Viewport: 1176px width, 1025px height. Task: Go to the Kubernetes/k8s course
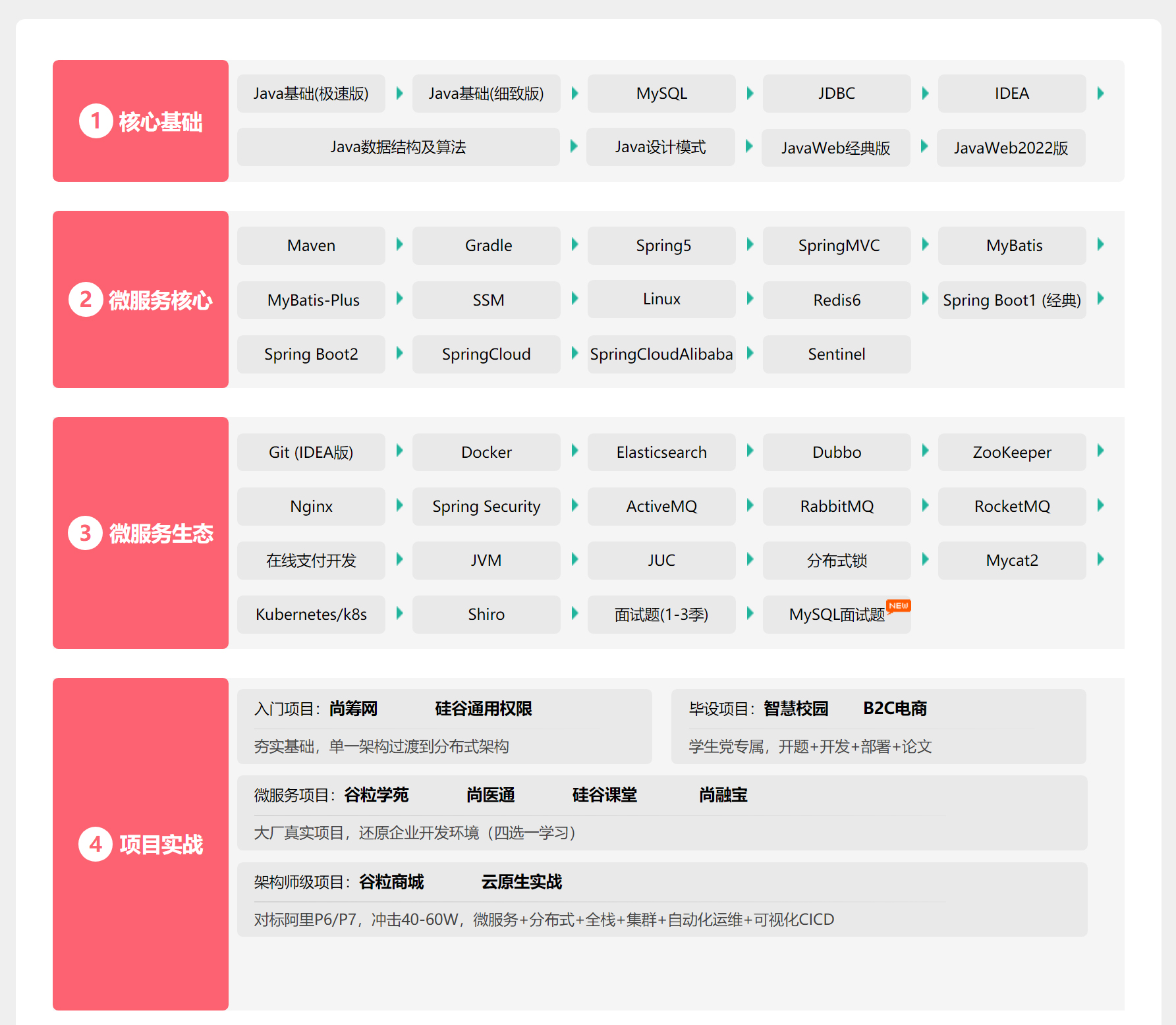pyautogui.click(x=311, y=615)
